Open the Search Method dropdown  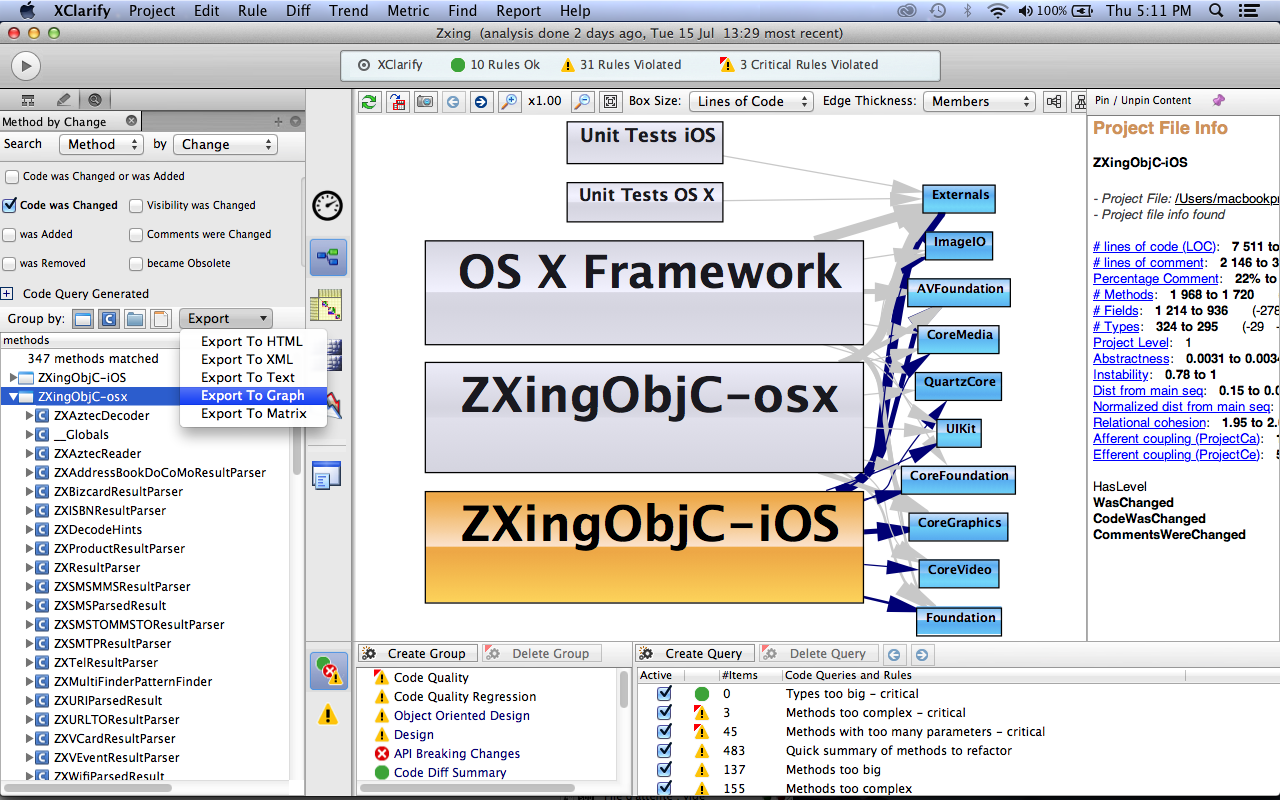[101, 144]
